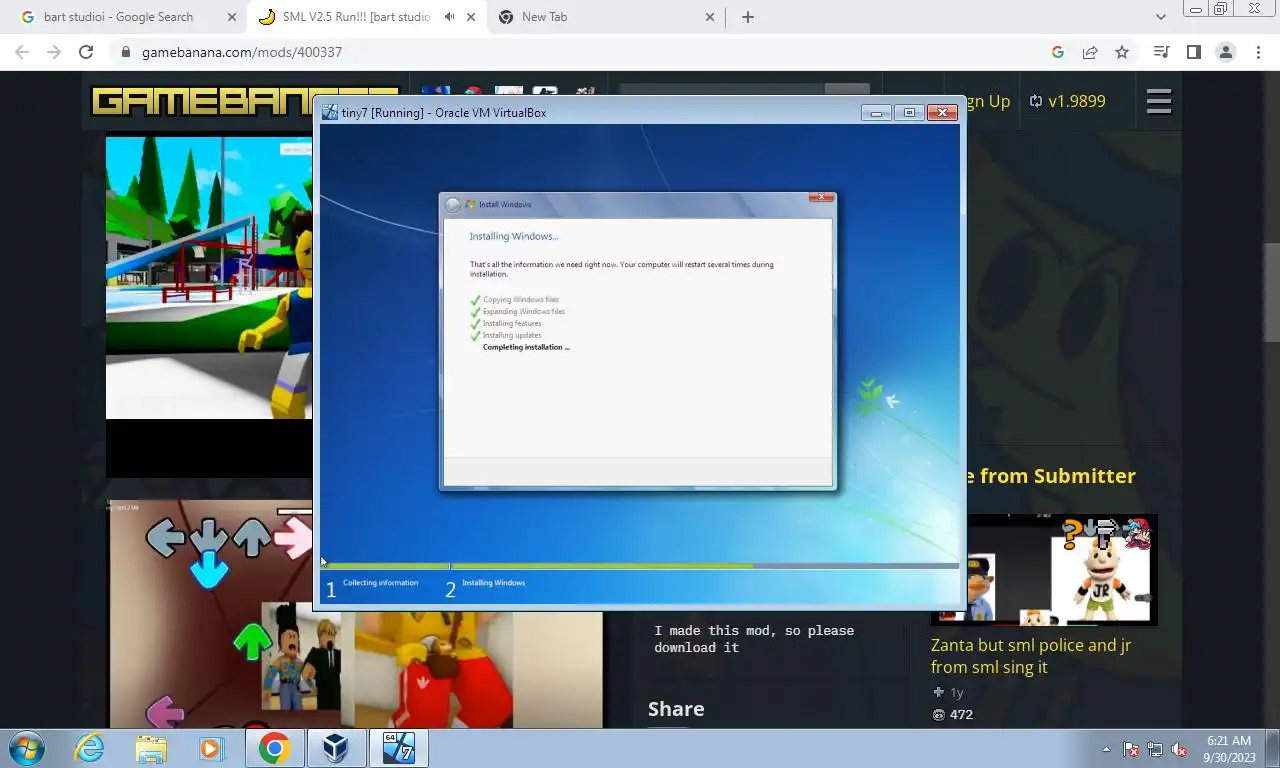
Task: Click the 'Expanding Windows files' step
Action: [524, 312]
